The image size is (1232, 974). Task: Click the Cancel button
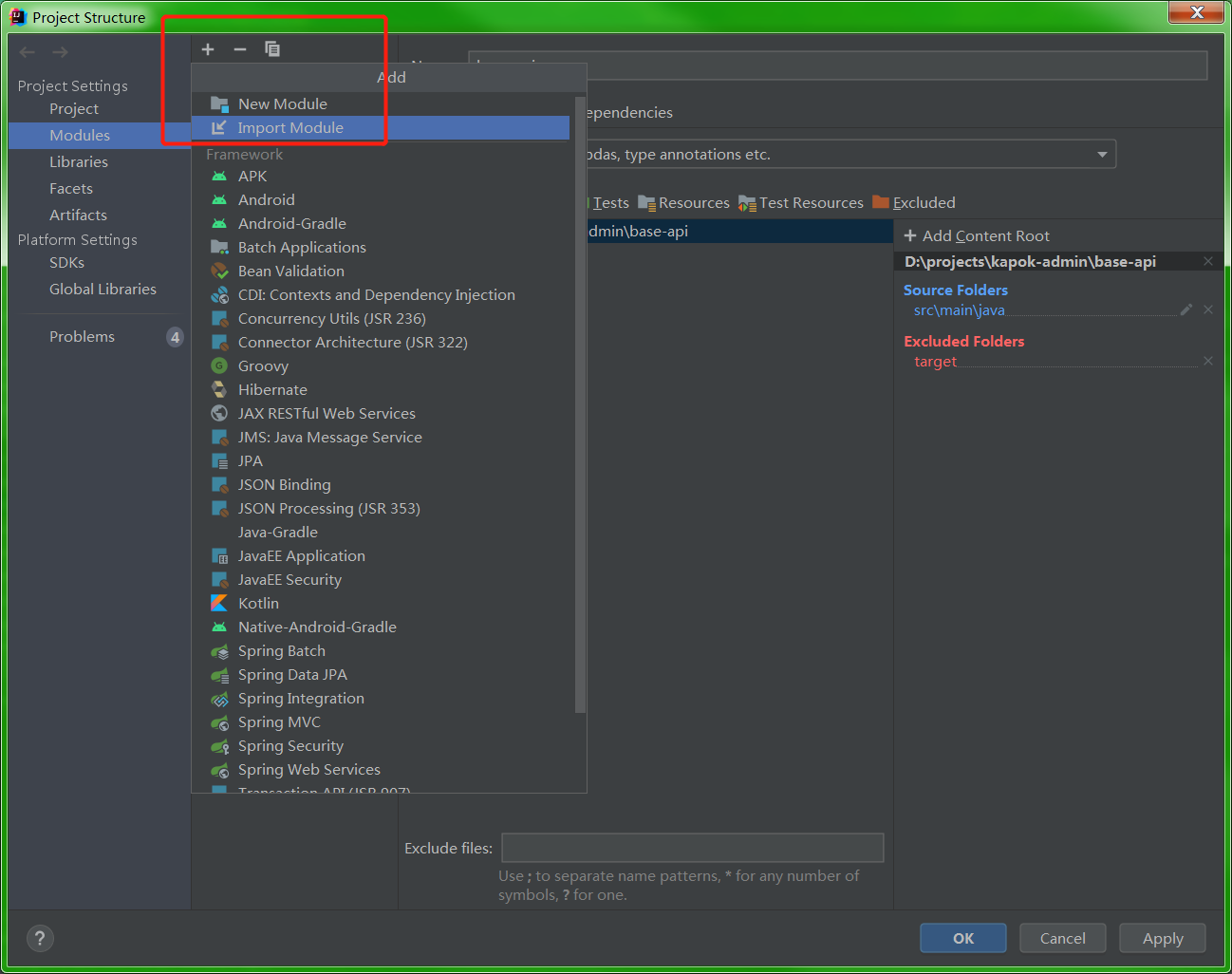(x=1063, y=939)
